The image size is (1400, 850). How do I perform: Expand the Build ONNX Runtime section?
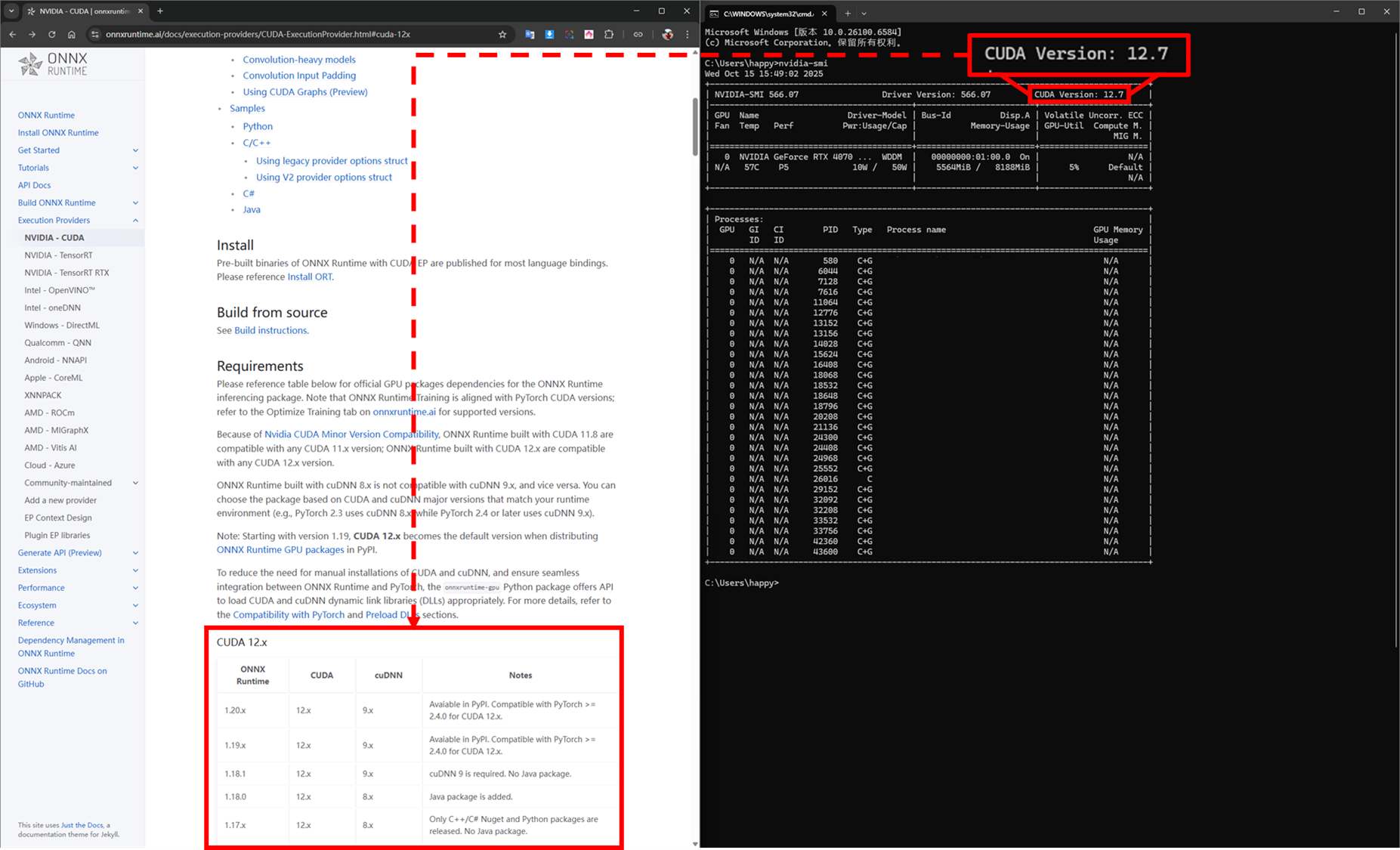[135, 202]
